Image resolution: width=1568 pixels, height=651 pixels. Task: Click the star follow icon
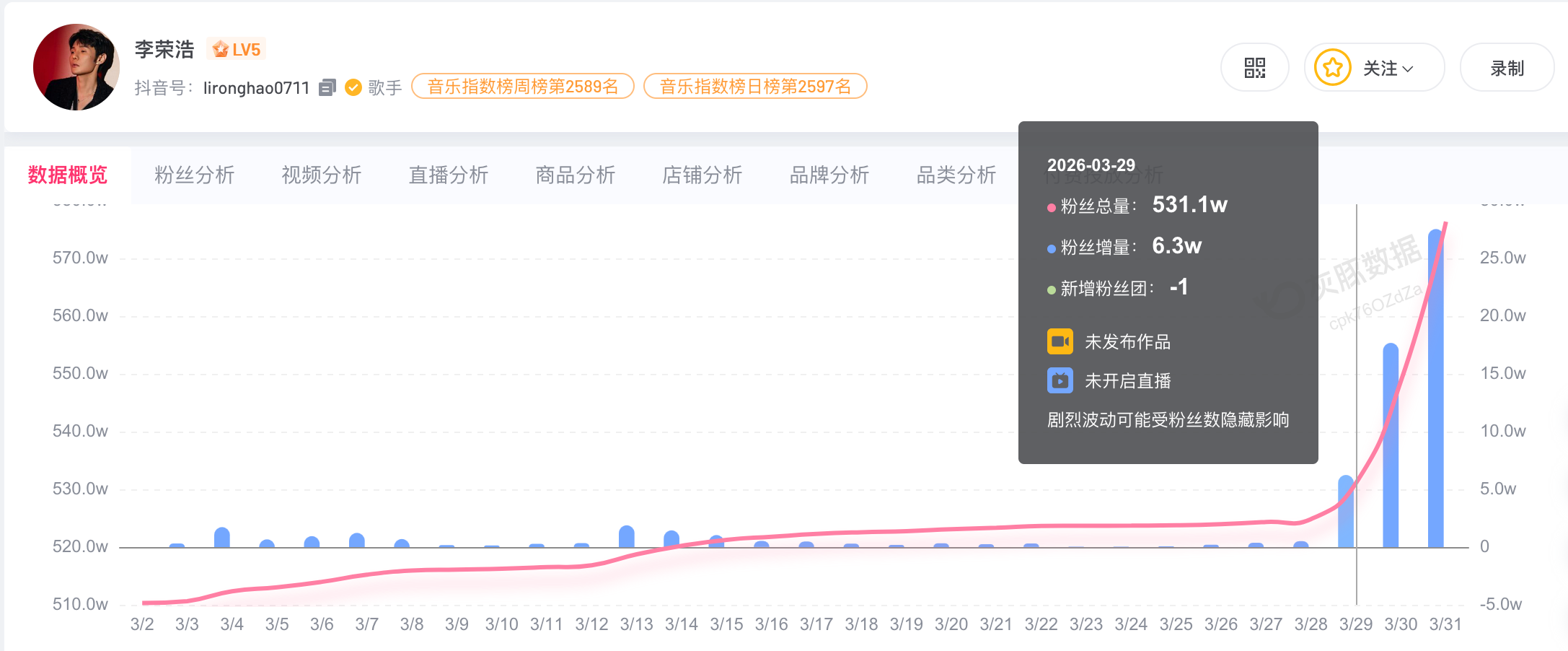(x=1332, y=68)
